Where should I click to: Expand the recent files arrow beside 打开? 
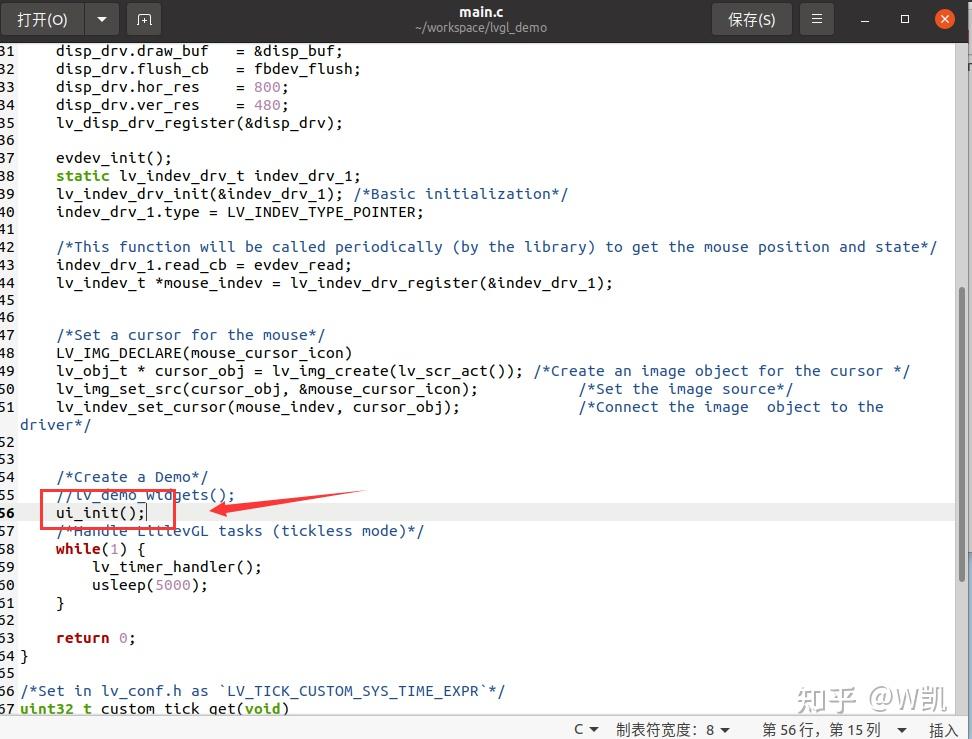(x=102, y=20)
